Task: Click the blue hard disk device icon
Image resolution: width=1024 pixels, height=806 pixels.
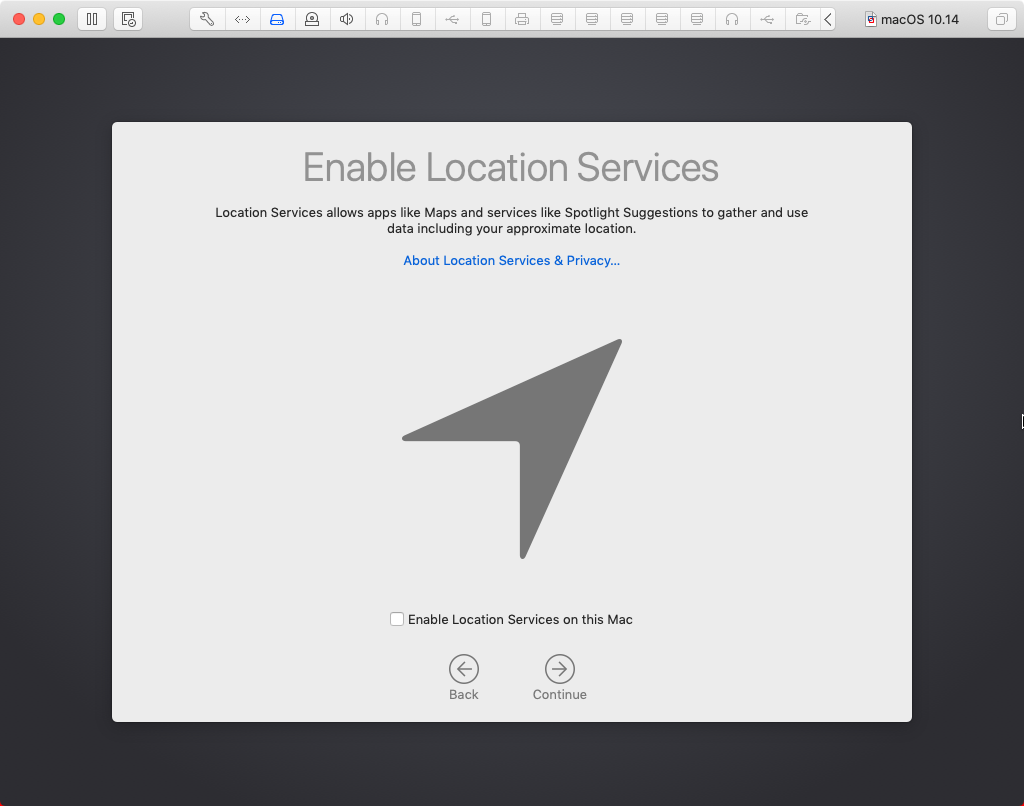Action: (x=277, y=18)
